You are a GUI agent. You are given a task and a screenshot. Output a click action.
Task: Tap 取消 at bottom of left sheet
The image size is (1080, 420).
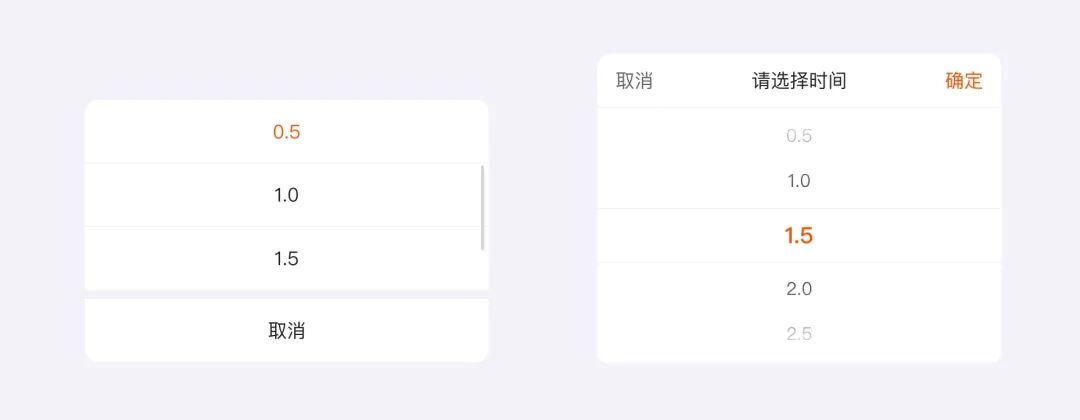(286, 331)
